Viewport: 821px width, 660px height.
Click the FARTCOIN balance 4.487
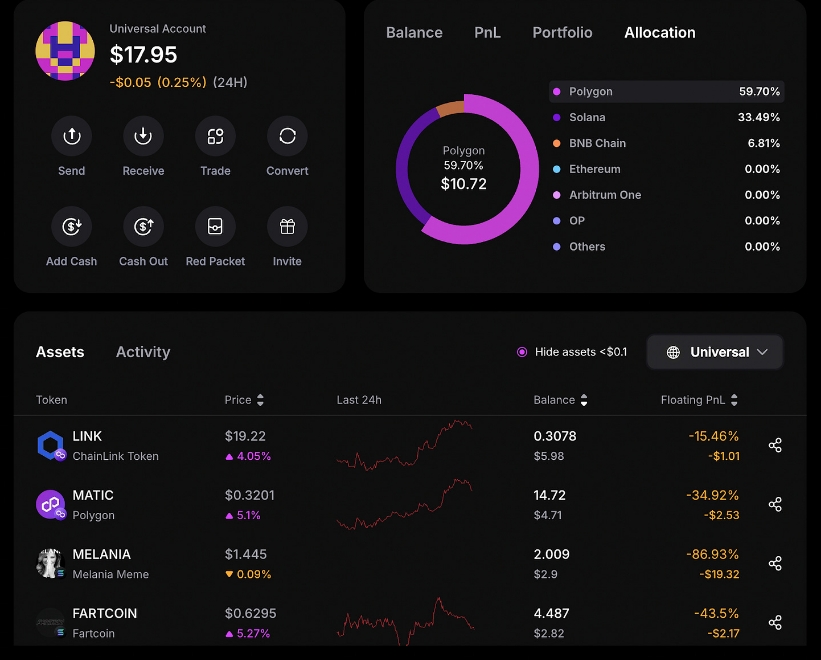551,613
